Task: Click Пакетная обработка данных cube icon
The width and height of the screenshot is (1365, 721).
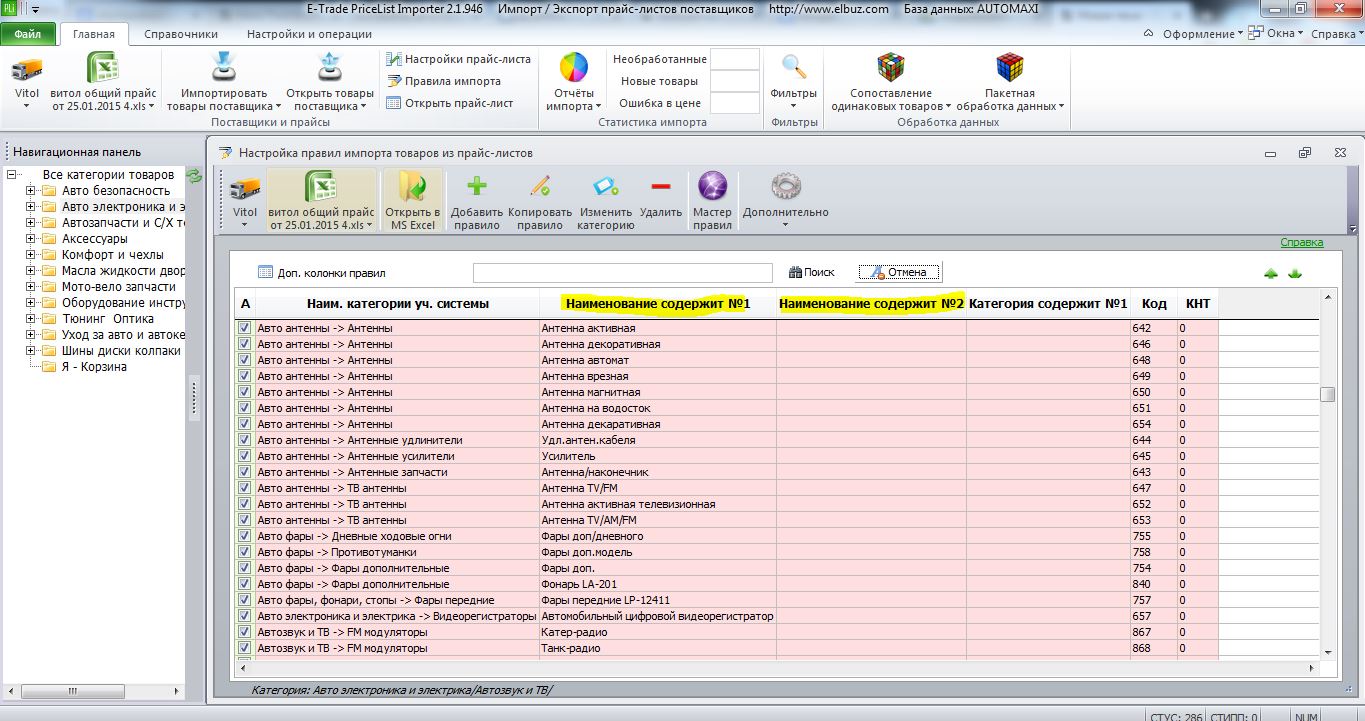Action: (1009, 68)
